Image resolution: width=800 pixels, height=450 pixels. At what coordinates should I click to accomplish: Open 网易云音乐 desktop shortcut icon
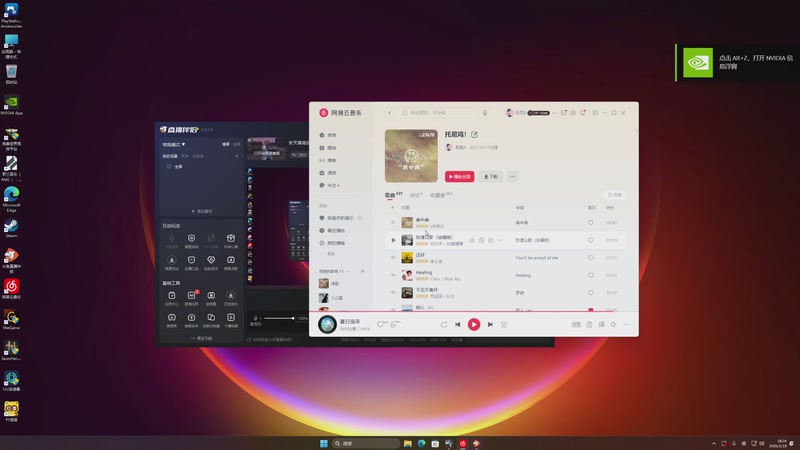11,289
